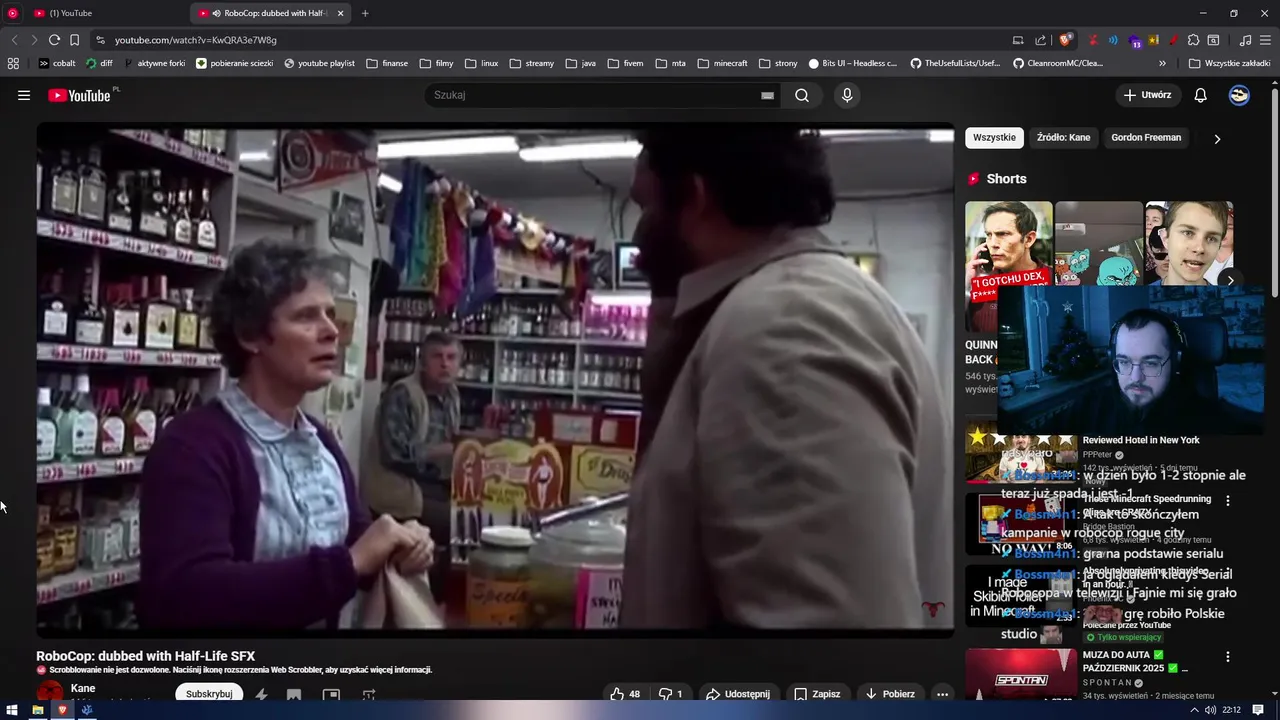Download the video with Pobierz
This screenshot has width=1280, height=720.
(x=889, y=693)
